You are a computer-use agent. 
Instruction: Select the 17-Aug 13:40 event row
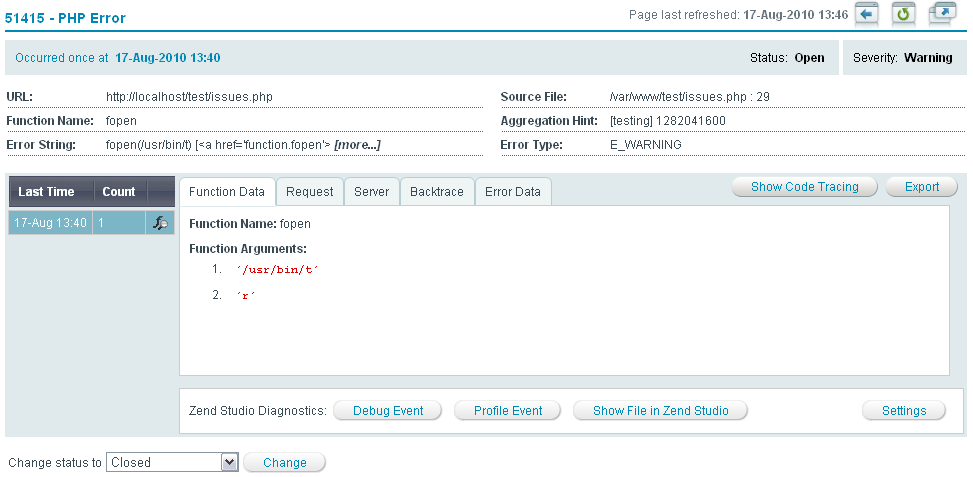pyautogui.click(x=50, y=223)
